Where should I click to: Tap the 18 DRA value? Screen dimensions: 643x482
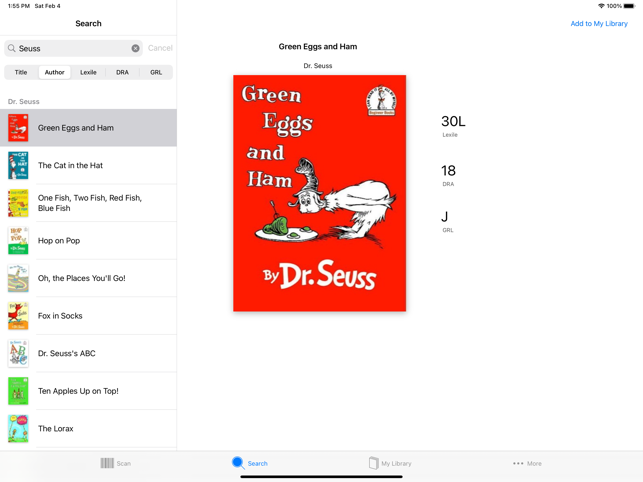coord(448,171)
